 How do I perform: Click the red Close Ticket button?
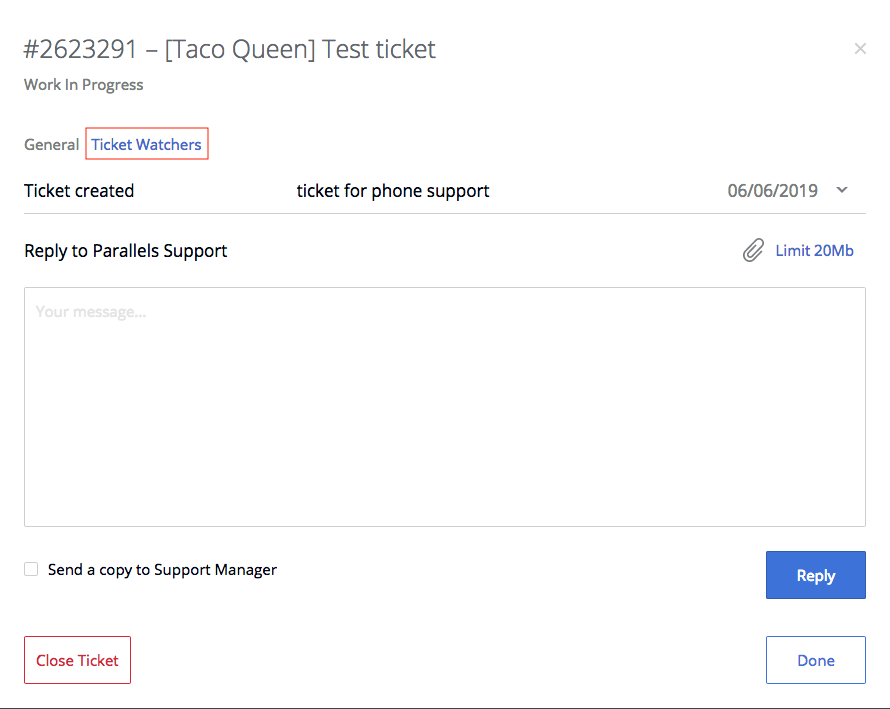pos(77,660)
